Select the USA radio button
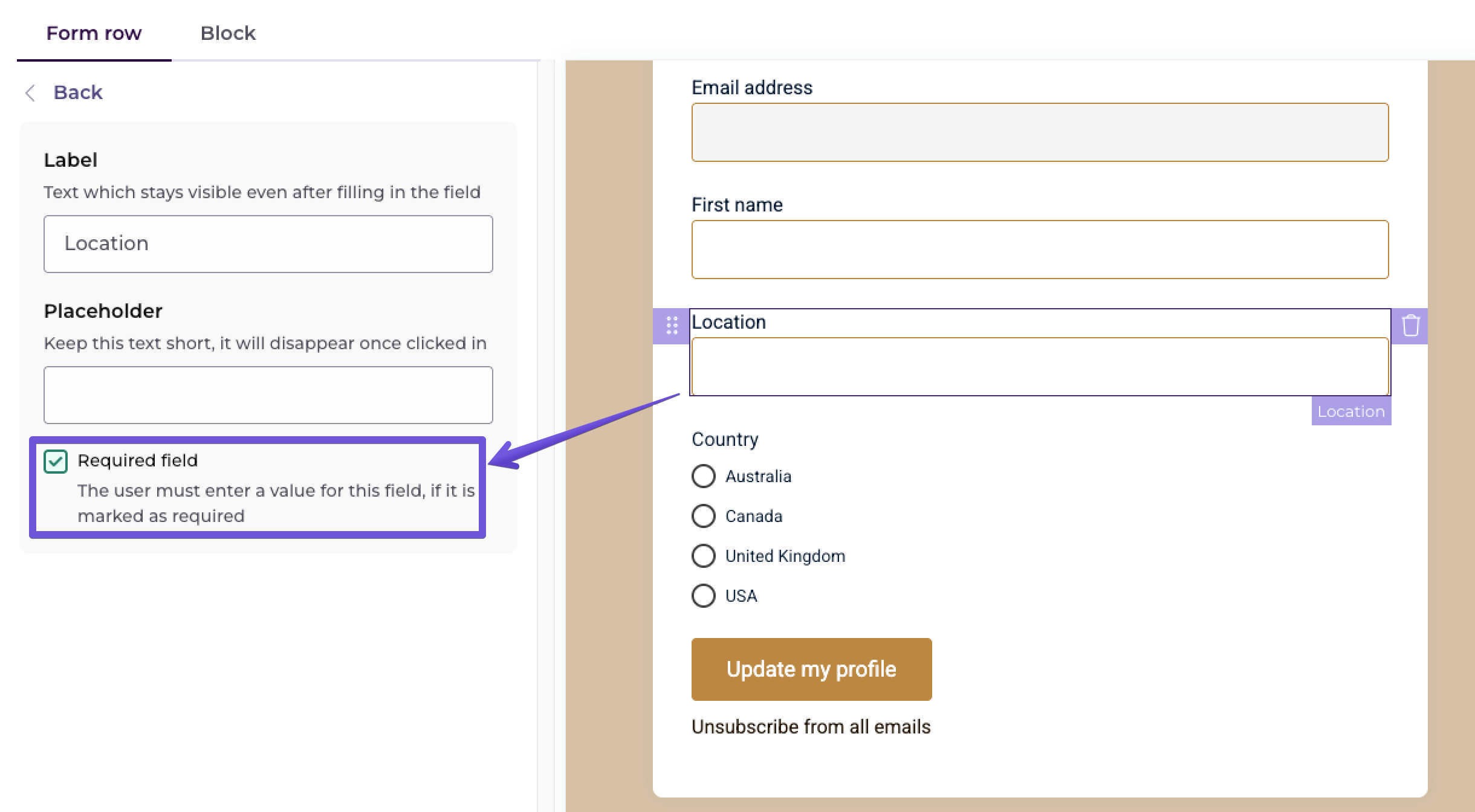The image size is (1475, 812). pos(703,596)
